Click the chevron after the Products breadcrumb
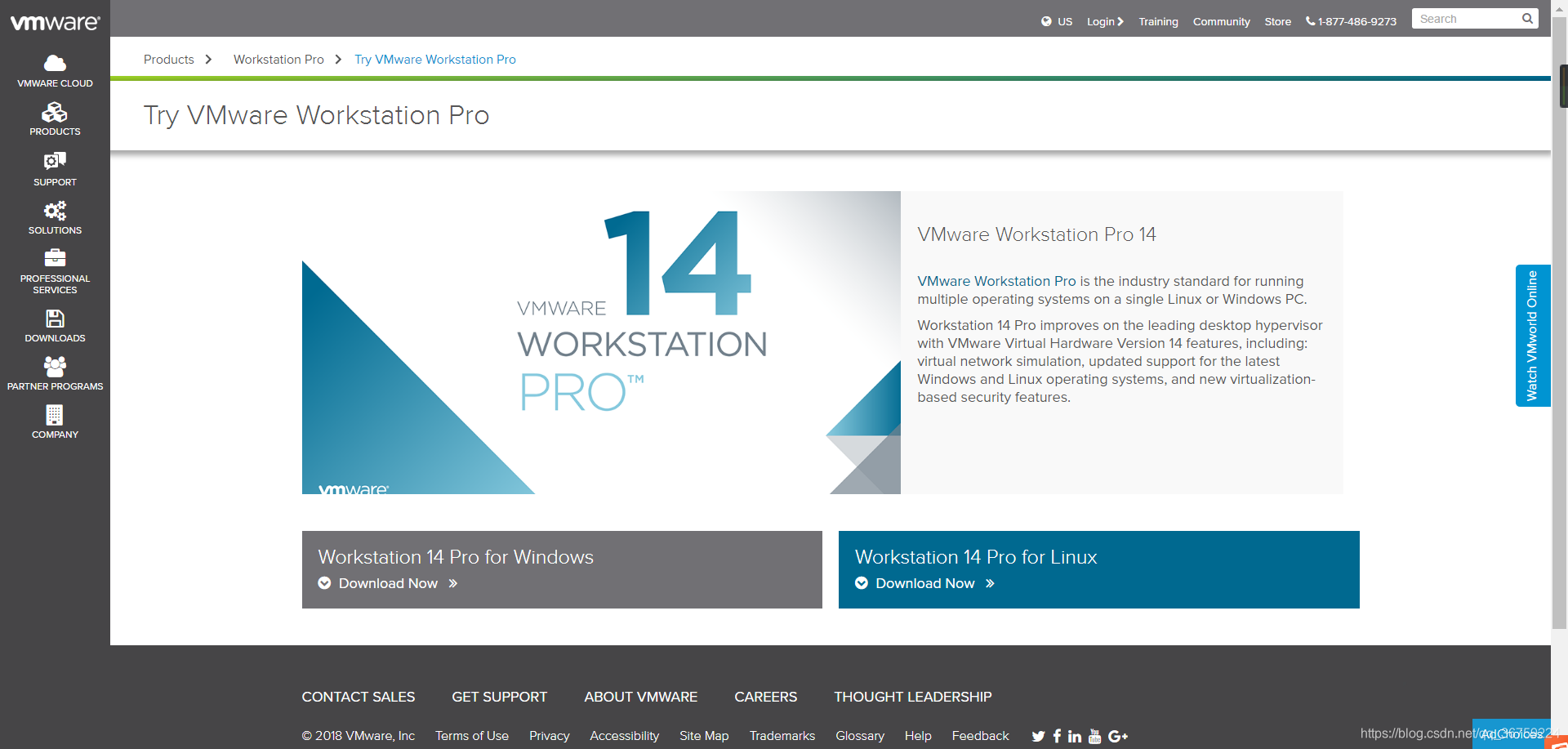1568x749 pixels. (208, 60)
